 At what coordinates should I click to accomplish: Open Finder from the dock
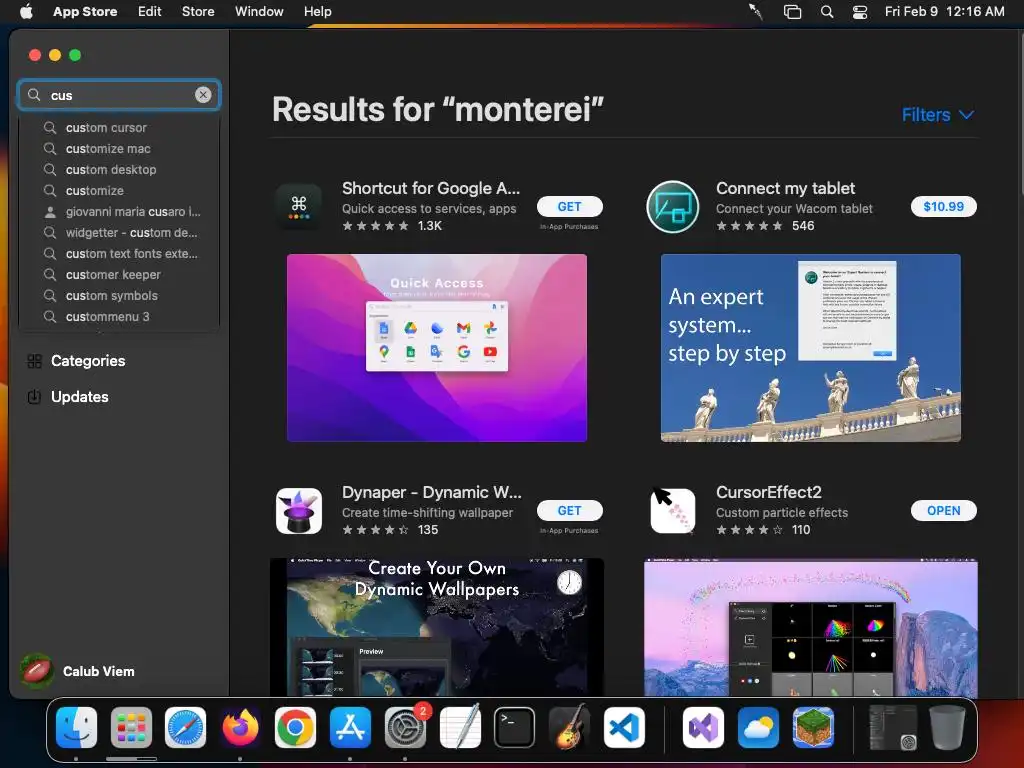click(76, 727)
